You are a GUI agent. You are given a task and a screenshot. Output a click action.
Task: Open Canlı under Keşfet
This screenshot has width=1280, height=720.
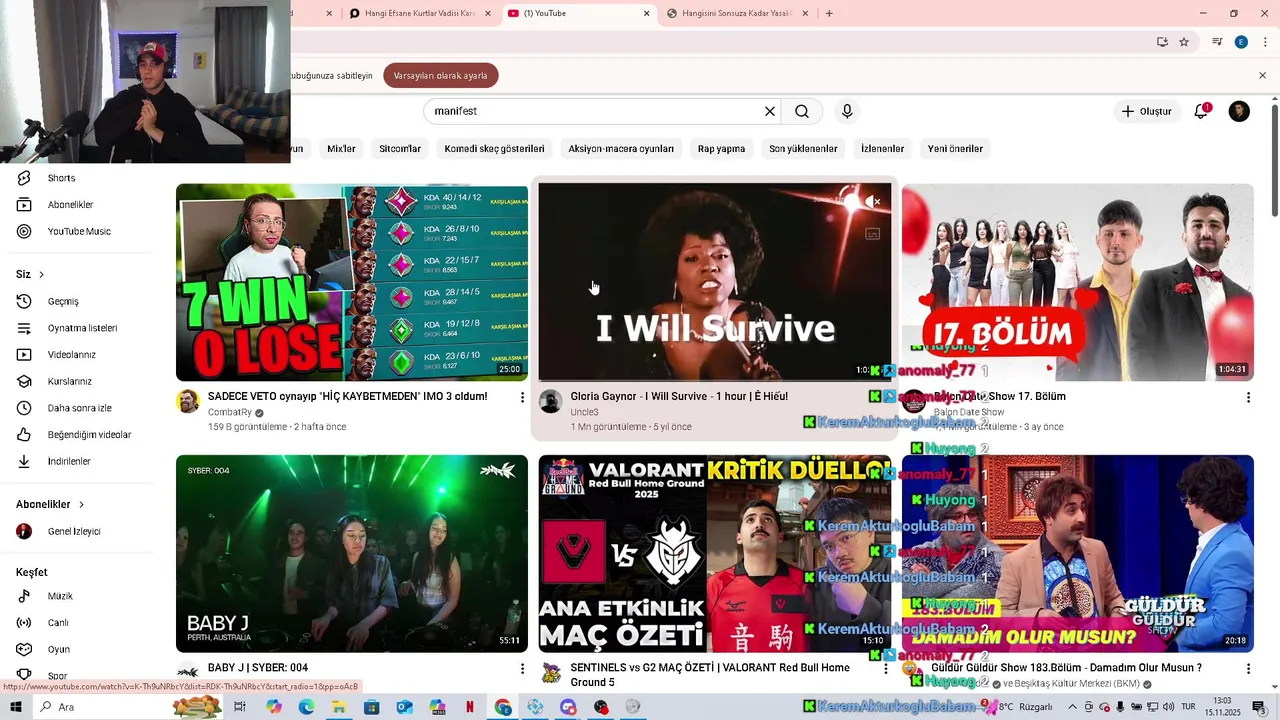click(x=58, y=622)
